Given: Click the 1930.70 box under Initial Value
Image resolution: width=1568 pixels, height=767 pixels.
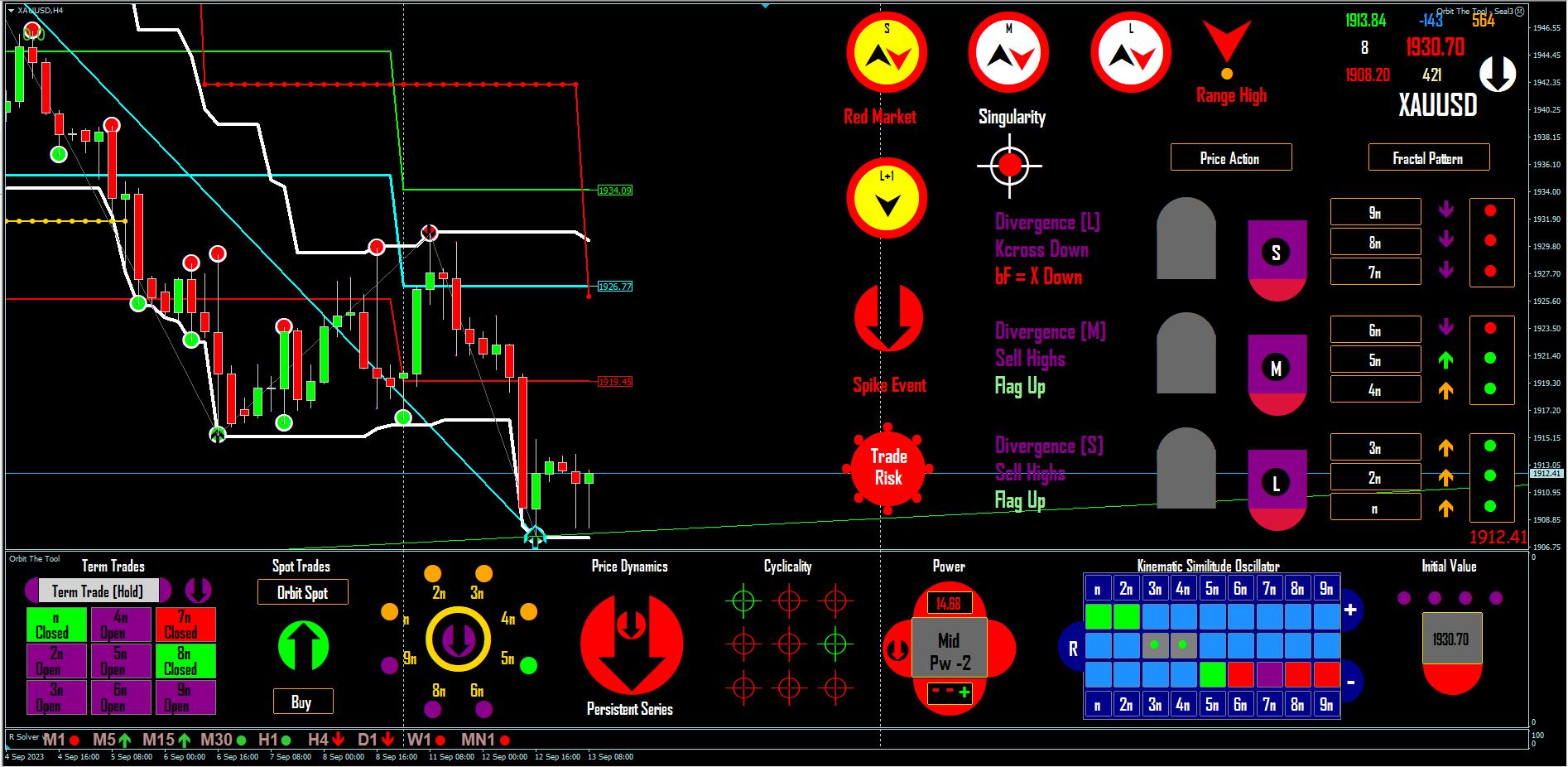Looking at the screenshot, I should (x=1452, y=639).
